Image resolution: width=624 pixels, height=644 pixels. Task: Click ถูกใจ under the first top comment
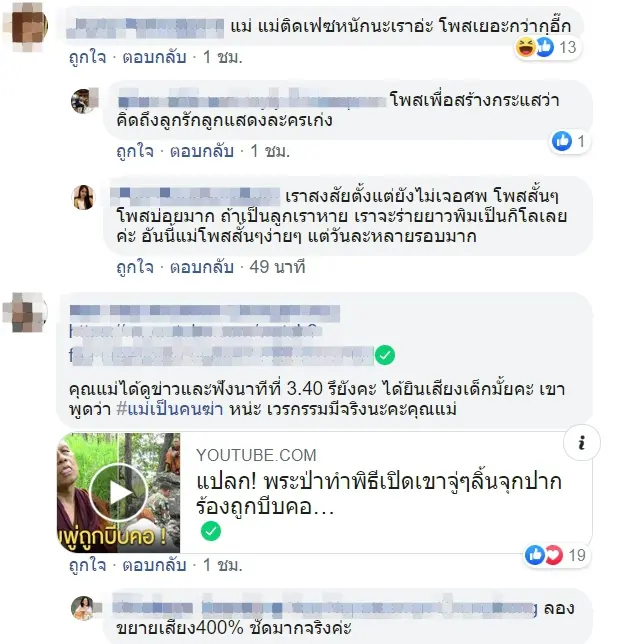87,57
